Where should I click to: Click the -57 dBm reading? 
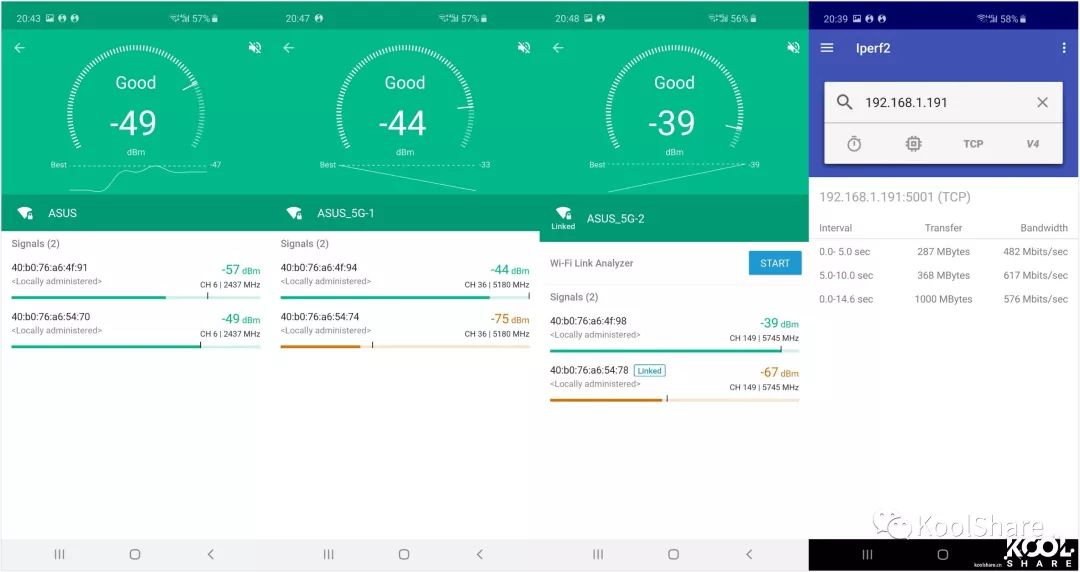coord(240,270)
